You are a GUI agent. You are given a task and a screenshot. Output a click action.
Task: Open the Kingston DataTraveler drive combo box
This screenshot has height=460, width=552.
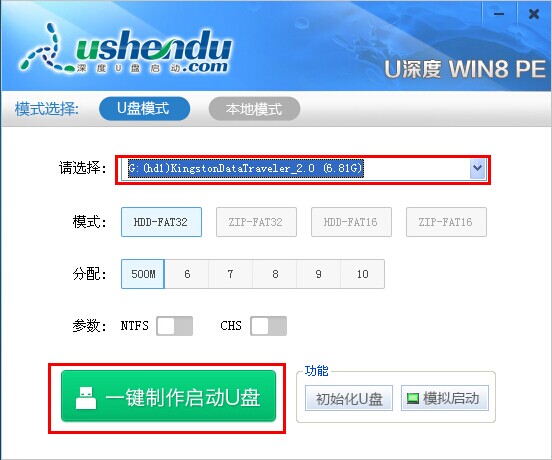(303, 169)
